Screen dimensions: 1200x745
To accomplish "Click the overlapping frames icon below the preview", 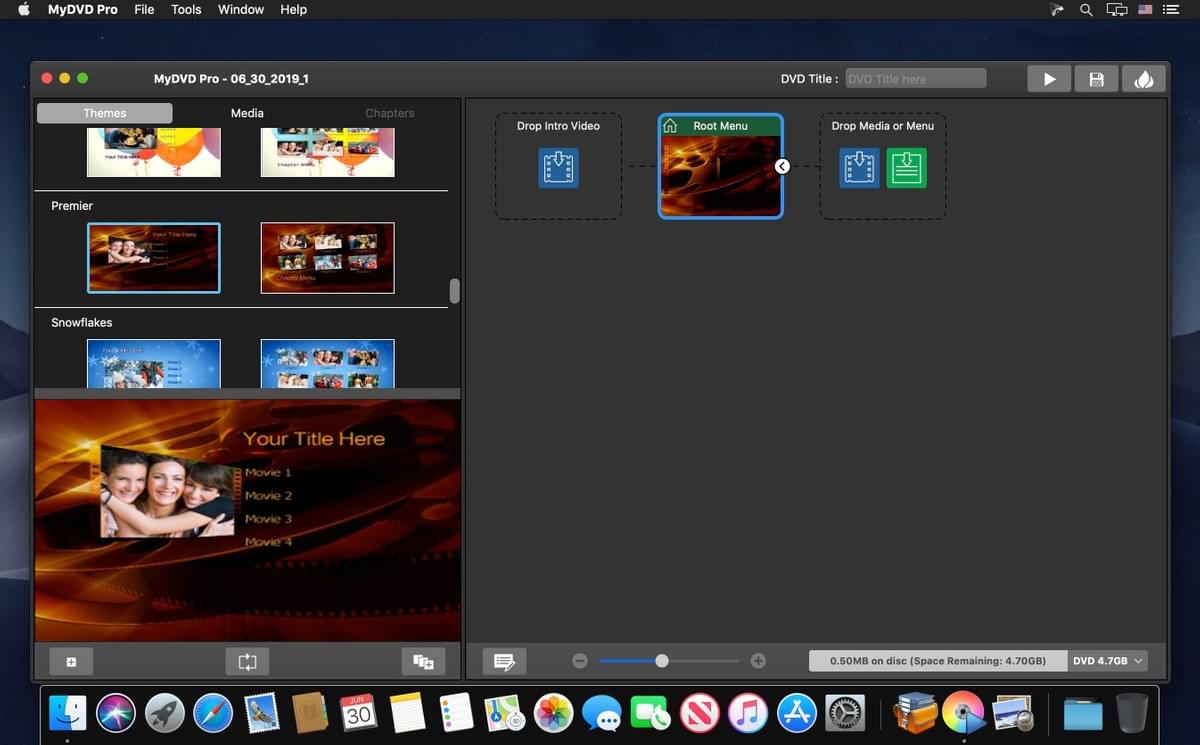I will (x=424, y=662).
